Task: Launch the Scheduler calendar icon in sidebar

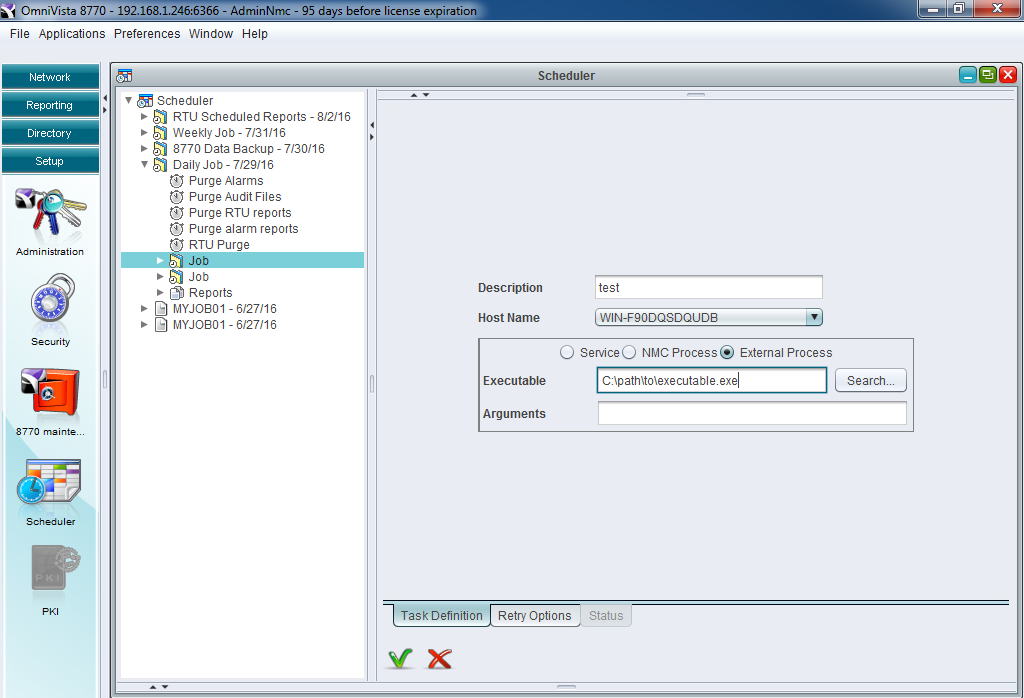Action: (x=50, y=483)
